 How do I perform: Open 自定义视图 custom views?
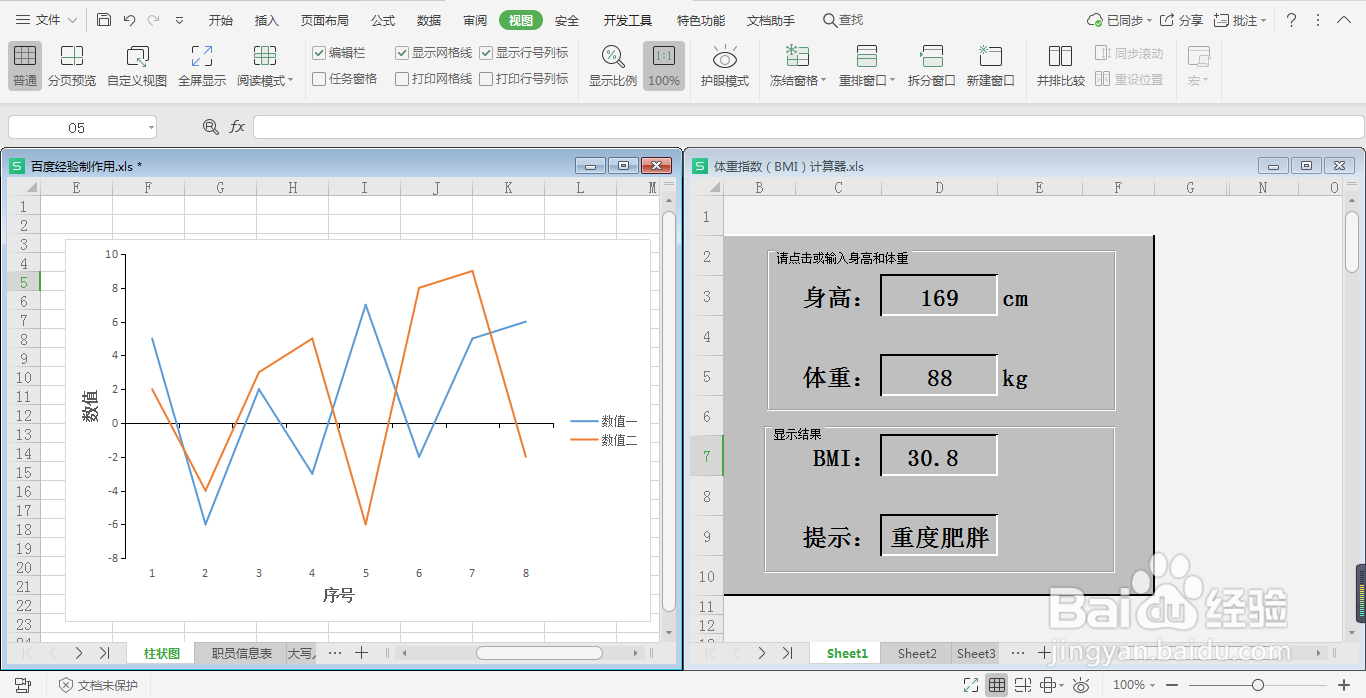point(137,67)
